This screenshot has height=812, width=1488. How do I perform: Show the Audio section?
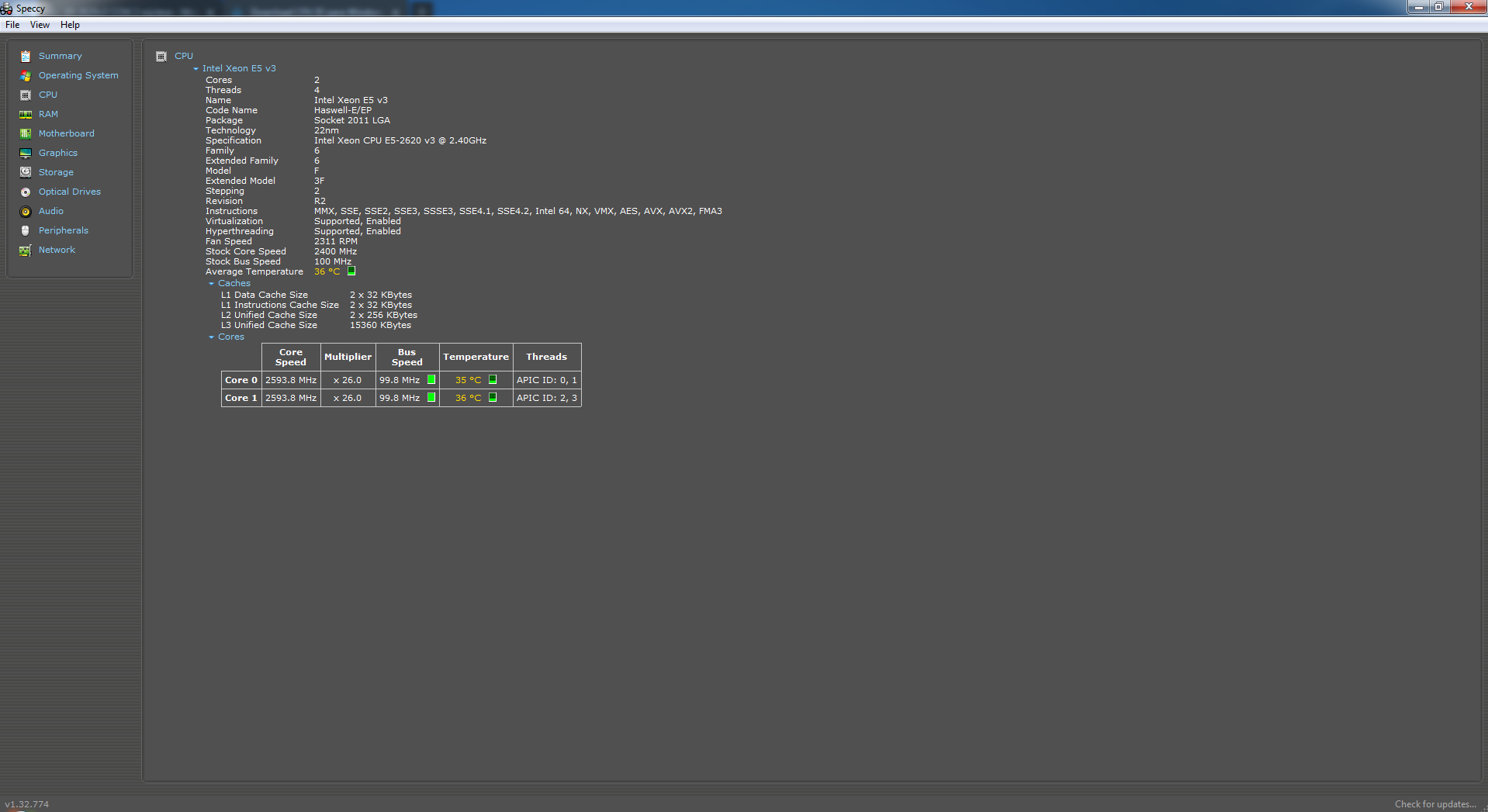(51, 211)
